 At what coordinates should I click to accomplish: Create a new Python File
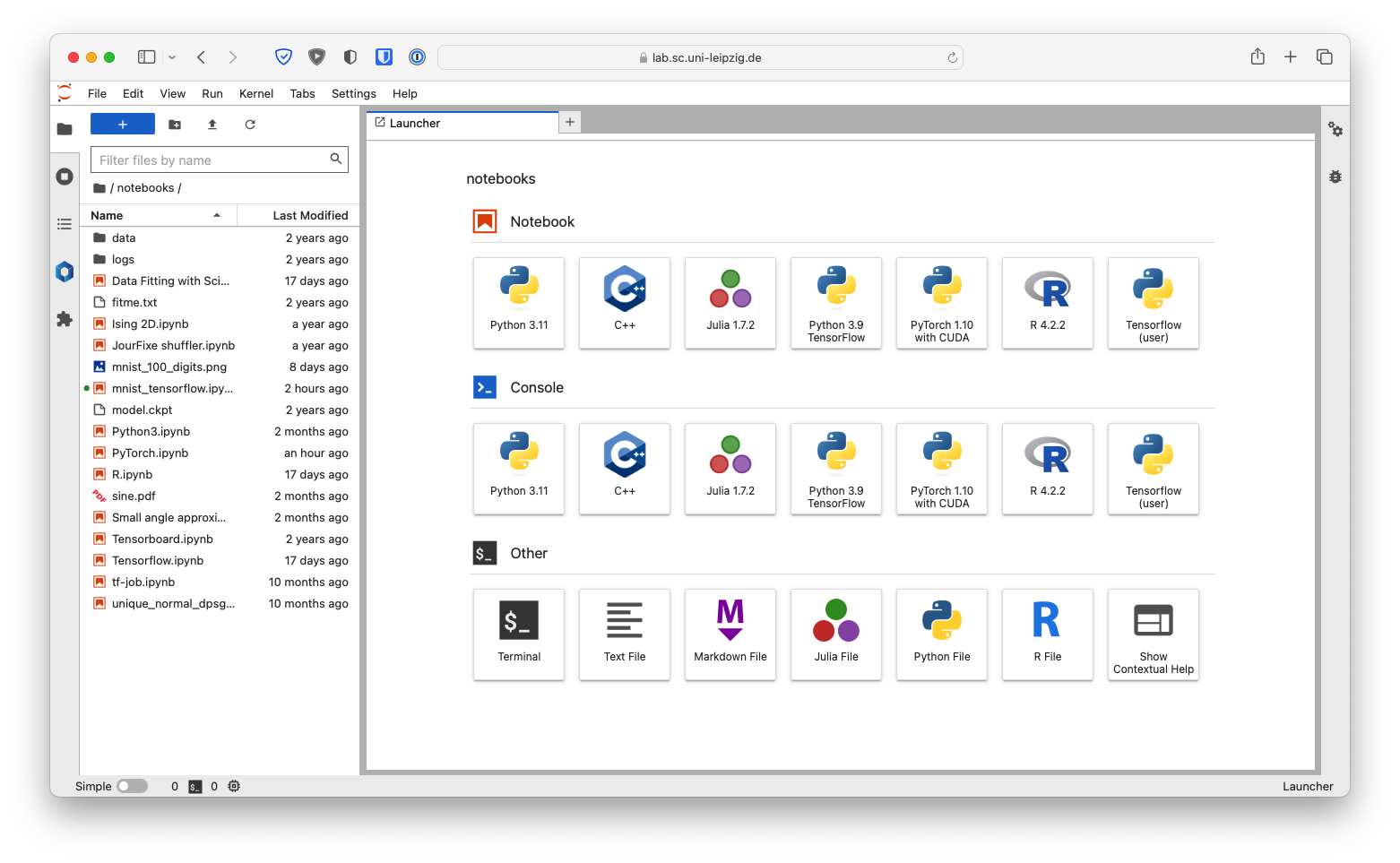942,634
